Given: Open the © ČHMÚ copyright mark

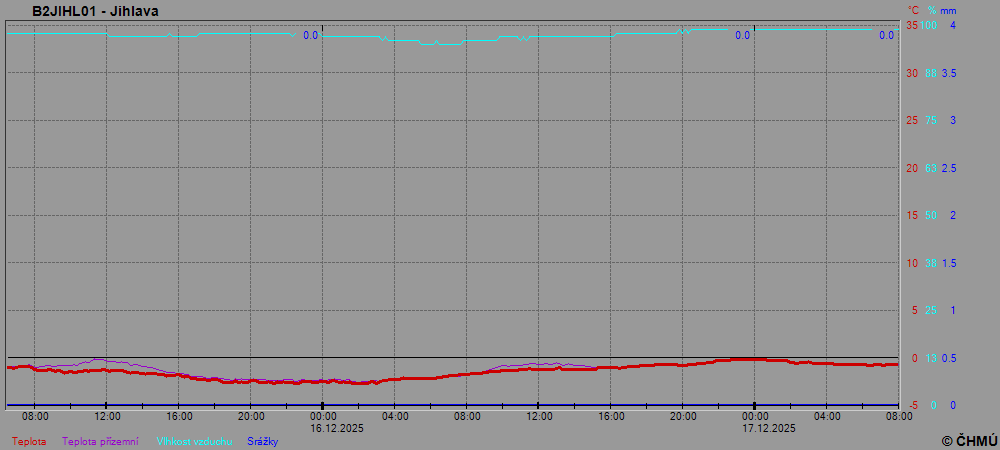Looking at the screenshot, I should coord(969,440).
